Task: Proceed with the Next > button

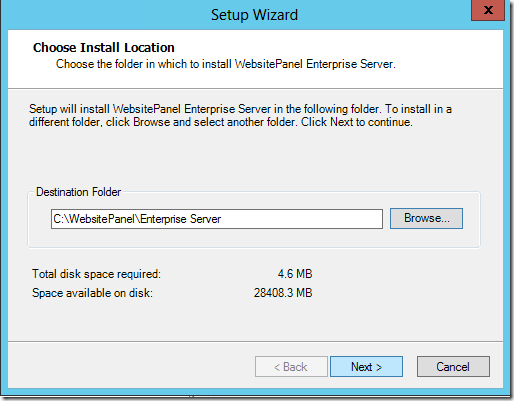Action: tap(366, 367)
